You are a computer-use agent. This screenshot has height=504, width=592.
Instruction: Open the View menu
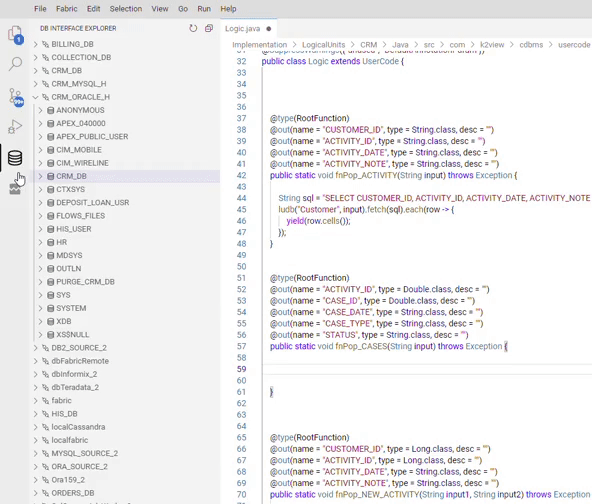[x=160, y=9]
